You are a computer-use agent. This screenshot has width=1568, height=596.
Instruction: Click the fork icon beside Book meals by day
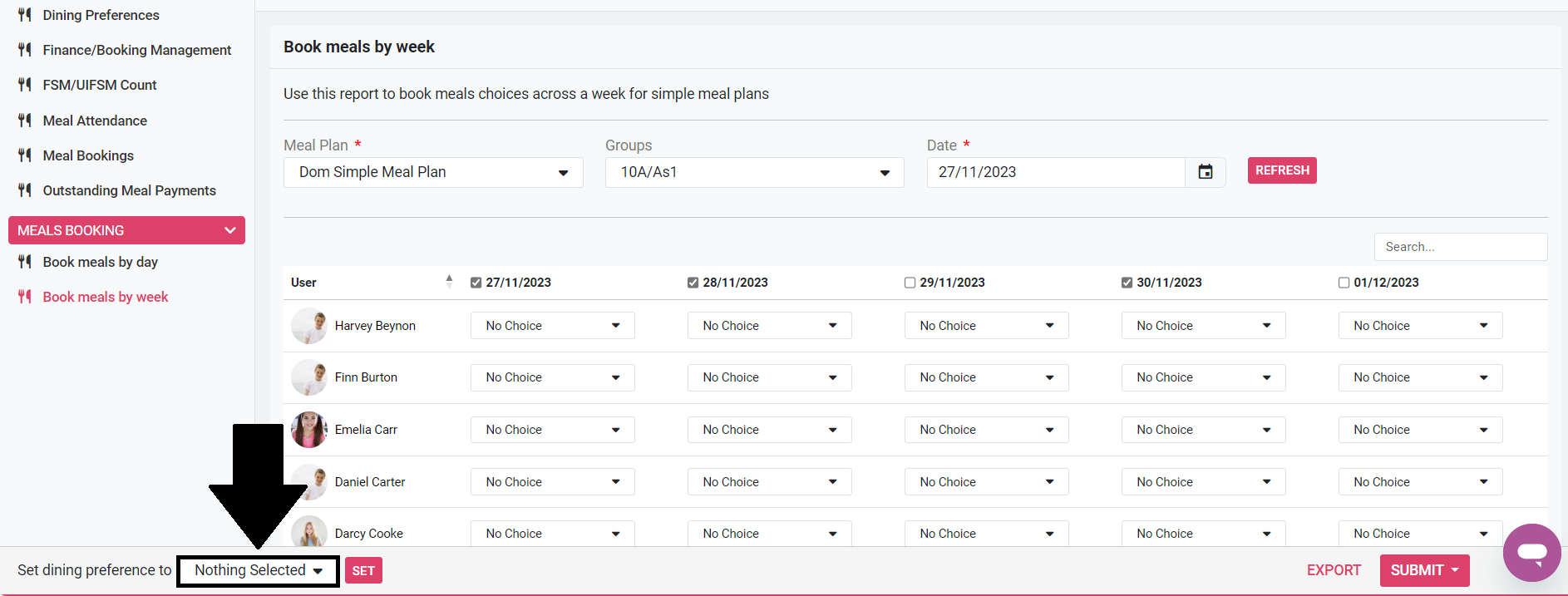(x=25, y=262)
